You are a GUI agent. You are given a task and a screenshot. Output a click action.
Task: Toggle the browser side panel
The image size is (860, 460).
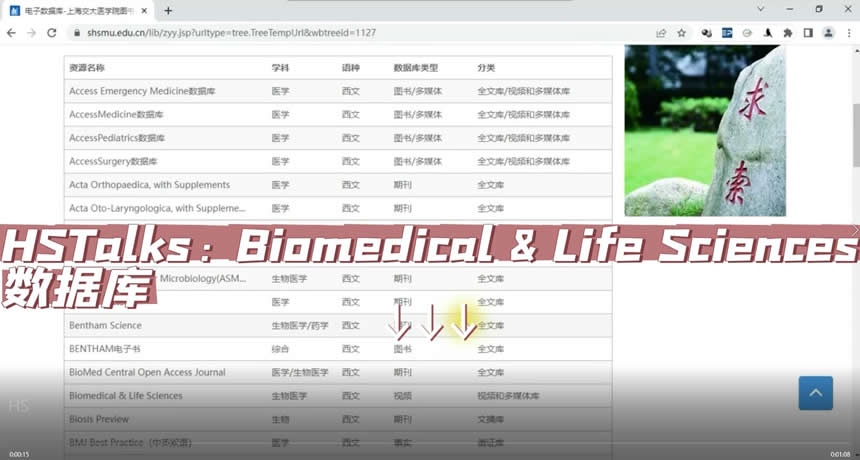808,33
